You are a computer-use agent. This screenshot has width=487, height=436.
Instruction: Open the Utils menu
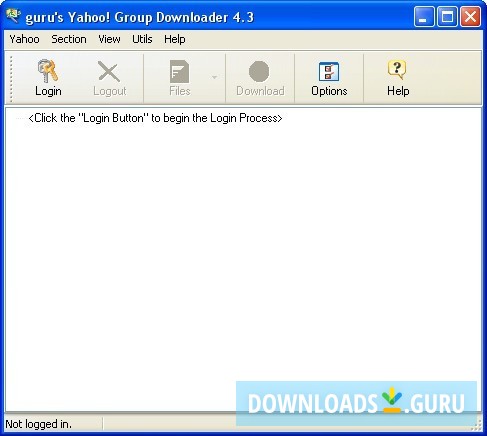[x=142, y=39]
